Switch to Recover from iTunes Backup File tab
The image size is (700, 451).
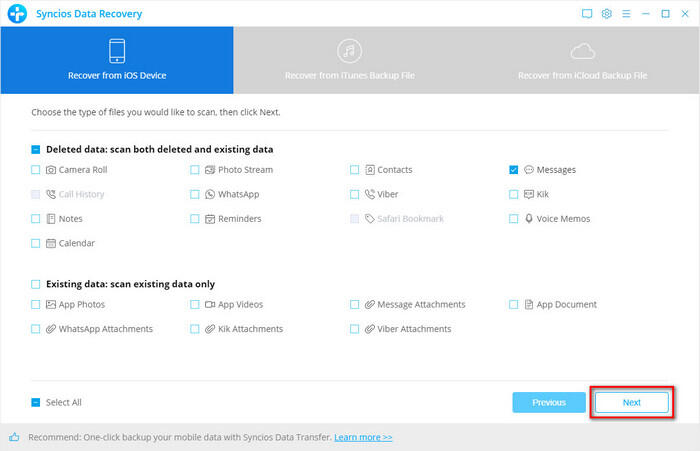pyautogui.click(x=349, y=60)
